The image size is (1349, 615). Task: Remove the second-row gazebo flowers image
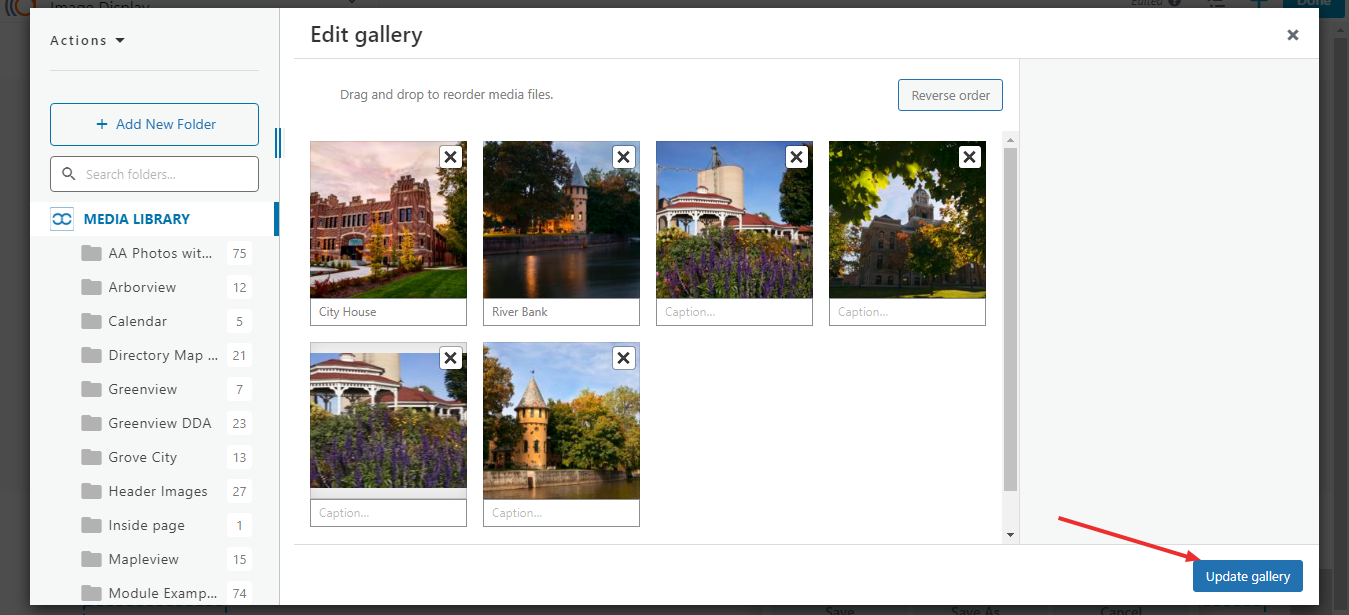click(x=451, y=358)
